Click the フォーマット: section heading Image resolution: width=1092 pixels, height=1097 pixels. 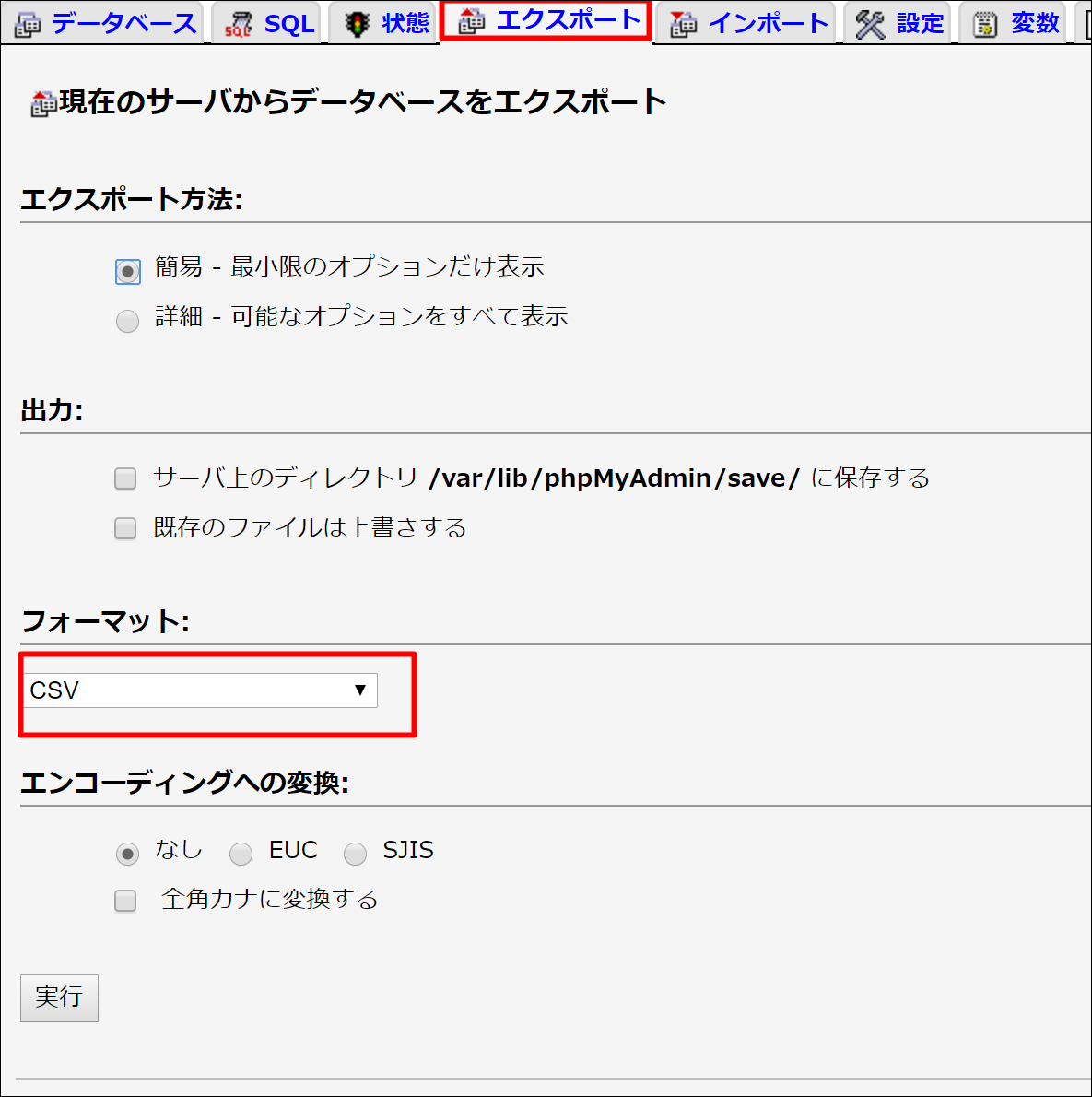click(x=105, y=621)
